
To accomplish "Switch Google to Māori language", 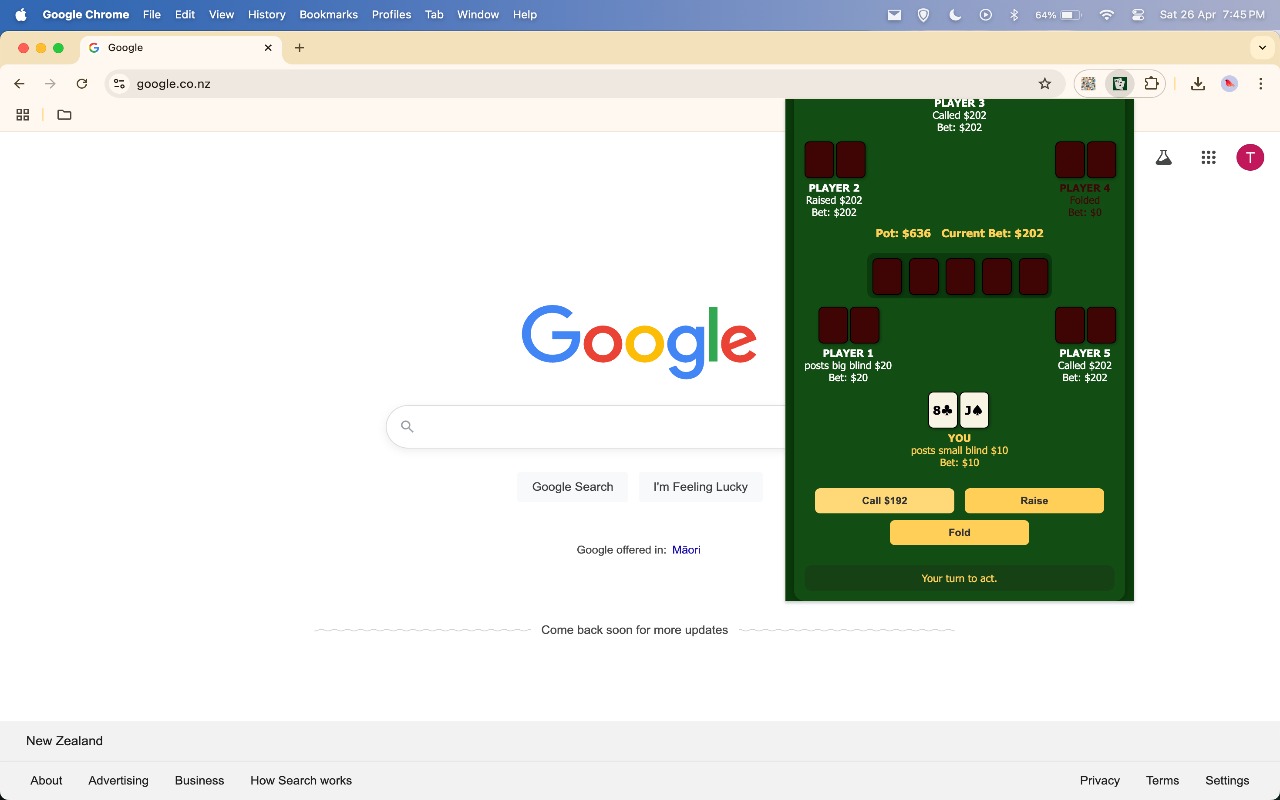I will 686,550.
